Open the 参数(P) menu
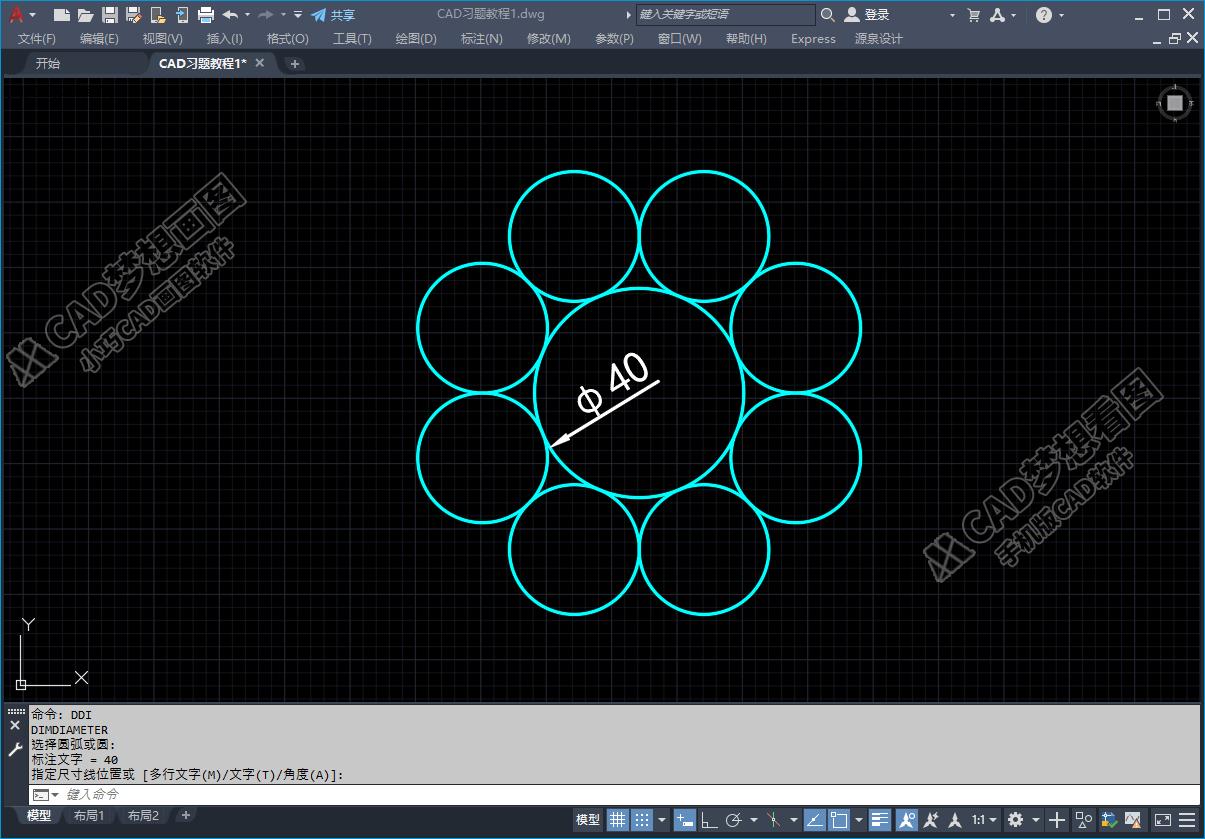 (x=614, y=39)
